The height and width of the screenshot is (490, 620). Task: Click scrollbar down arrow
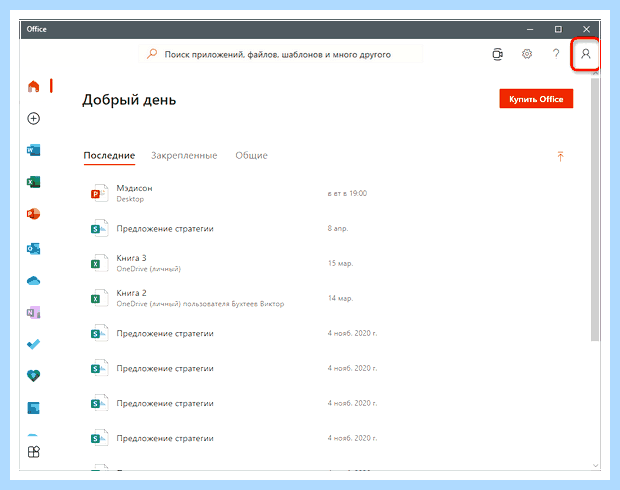pyautogui.click(x=595, y=466)
